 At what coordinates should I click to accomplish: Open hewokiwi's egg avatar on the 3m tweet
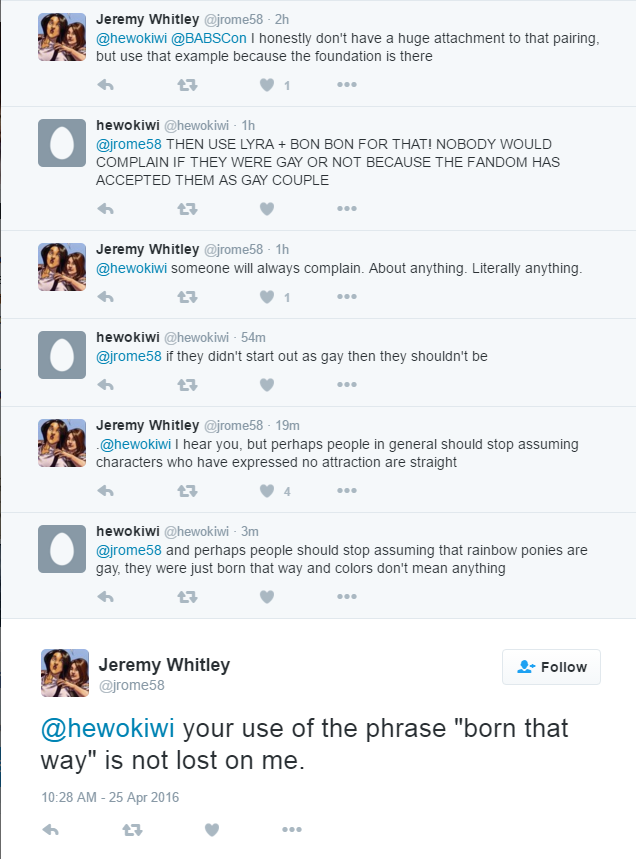click(62, 549)
